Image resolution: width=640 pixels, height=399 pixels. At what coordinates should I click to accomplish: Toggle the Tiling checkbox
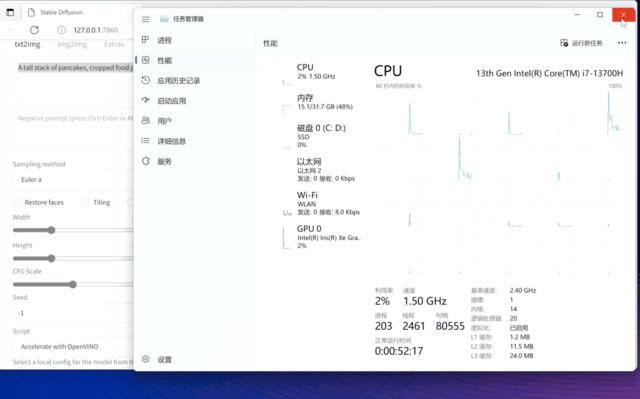(85, 202)
